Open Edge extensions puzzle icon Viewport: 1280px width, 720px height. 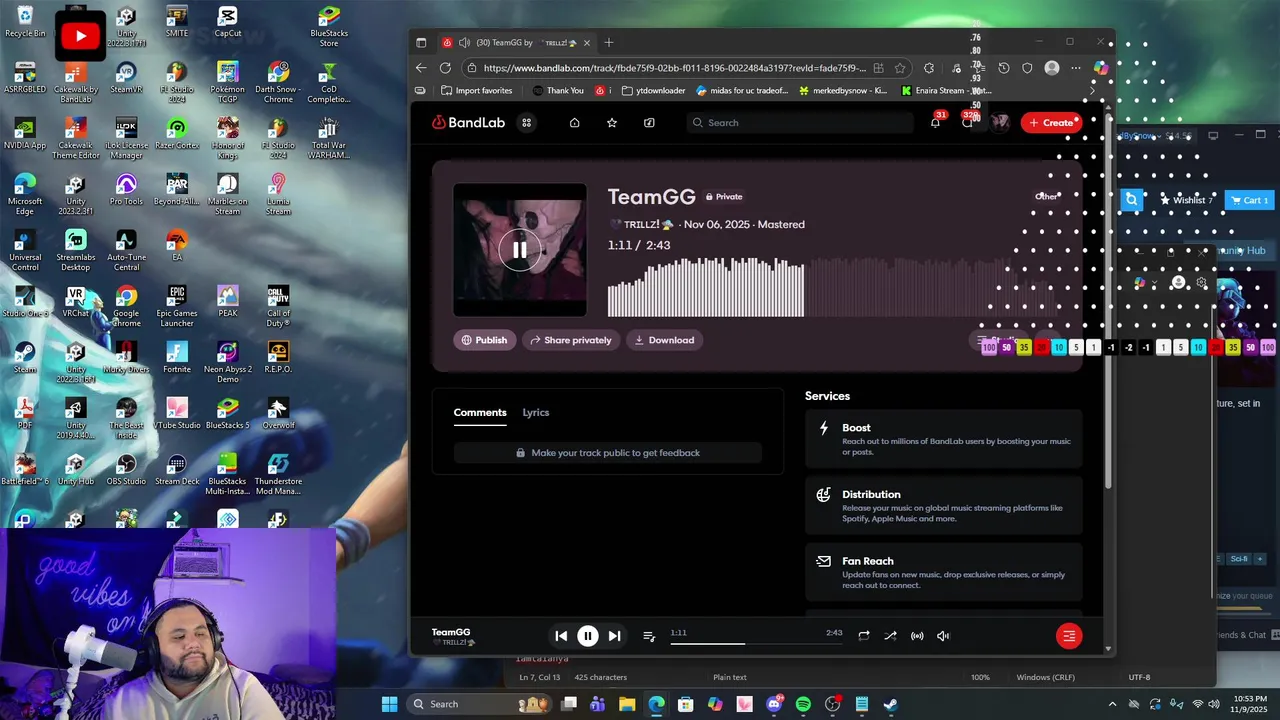(x=929, y=68)
